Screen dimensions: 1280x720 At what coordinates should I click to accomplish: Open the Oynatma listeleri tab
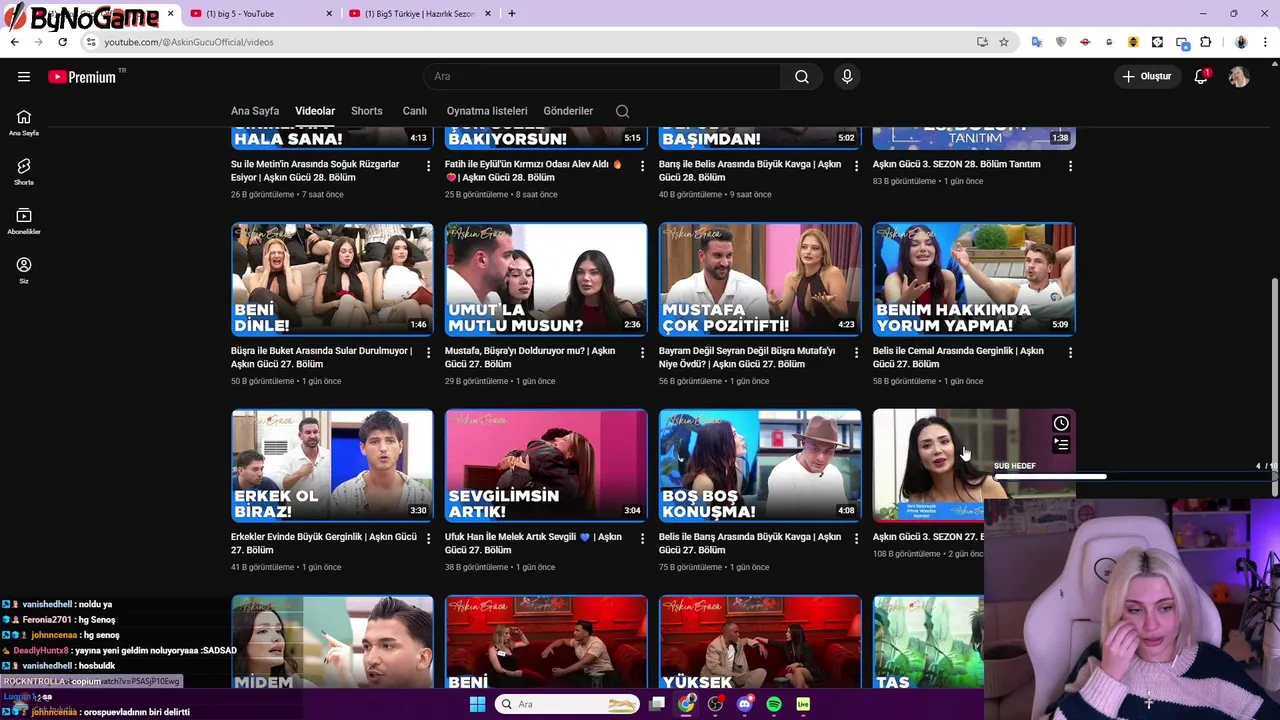tap(487, 111)
